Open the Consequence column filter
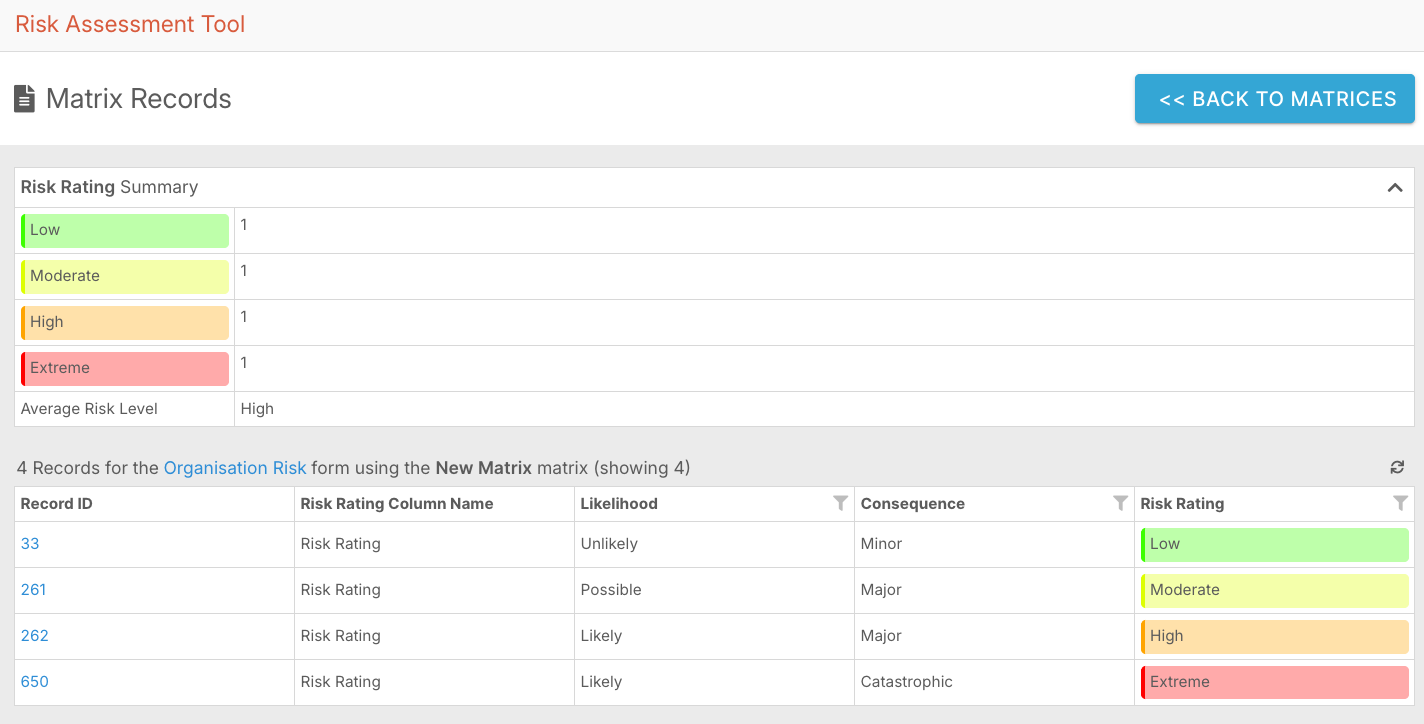 click(x=1121, y=504)
